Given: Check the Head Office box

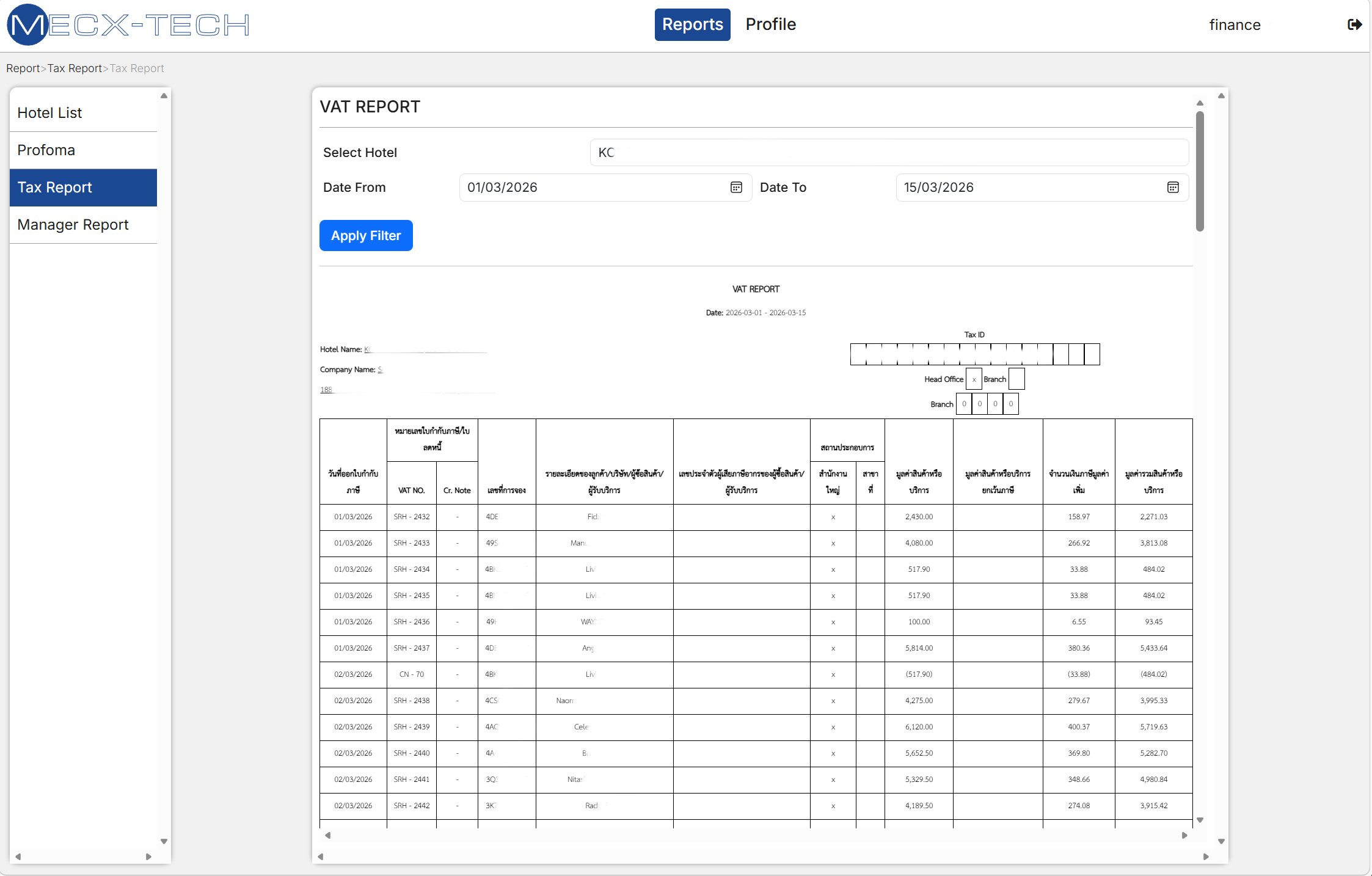Looking at the screenshot, I should (974, 379).
